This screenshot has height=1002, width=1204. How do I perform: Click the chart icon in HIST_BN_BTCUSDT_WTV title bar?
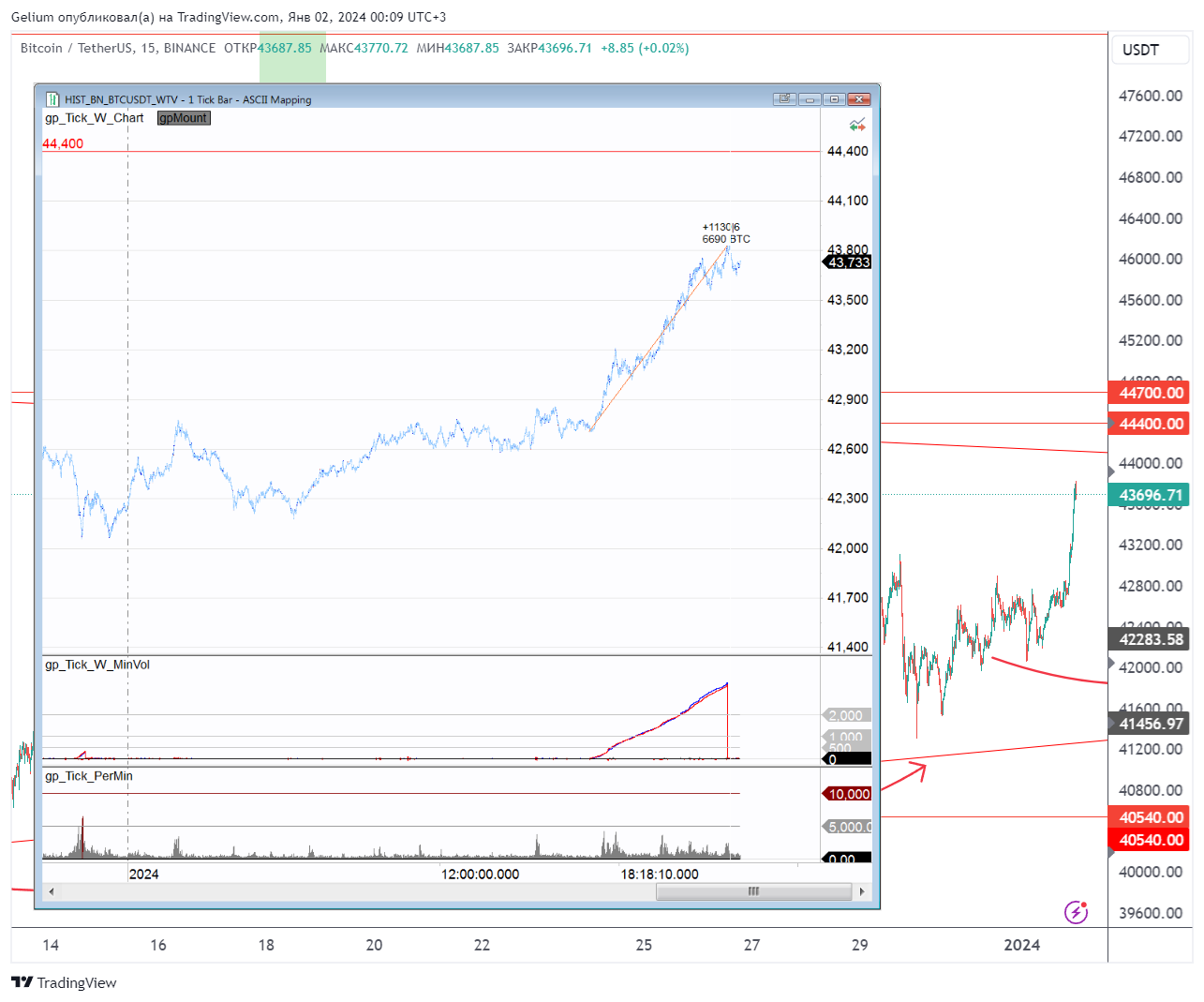[52, 99]
